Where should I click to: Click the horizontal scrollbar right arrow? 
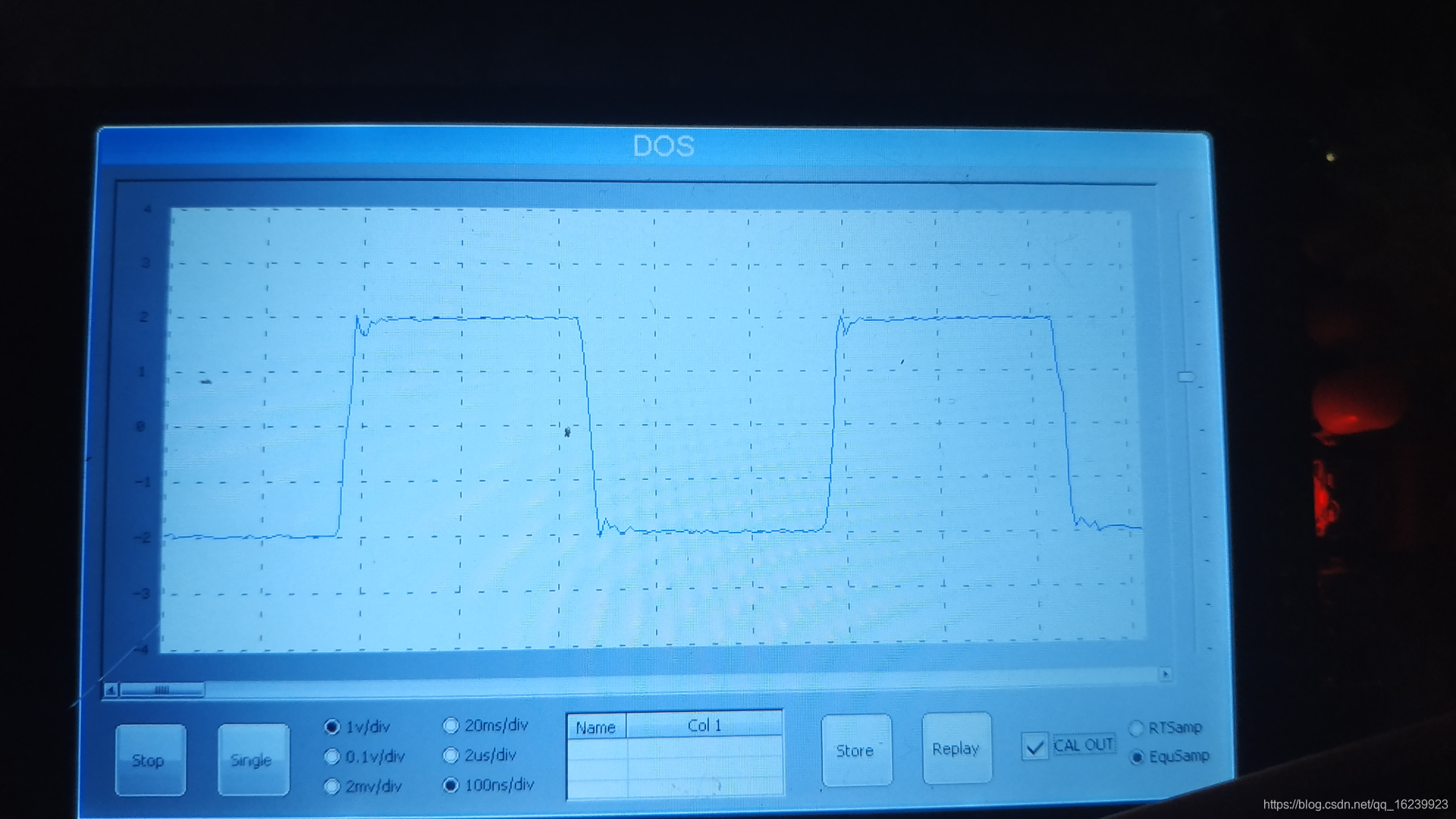point(1166,673)
